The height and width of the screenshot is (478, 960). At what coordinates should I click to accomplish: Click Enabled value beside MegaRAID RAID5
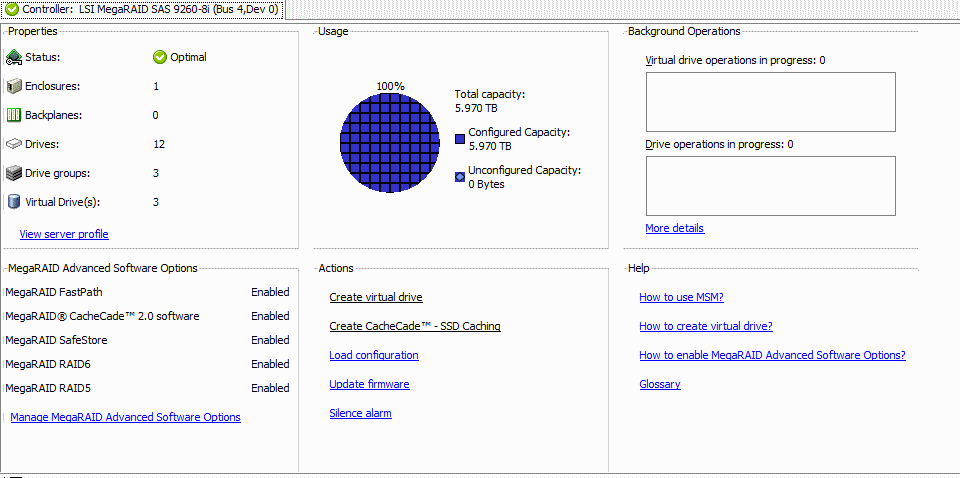[x=270, y=387]
